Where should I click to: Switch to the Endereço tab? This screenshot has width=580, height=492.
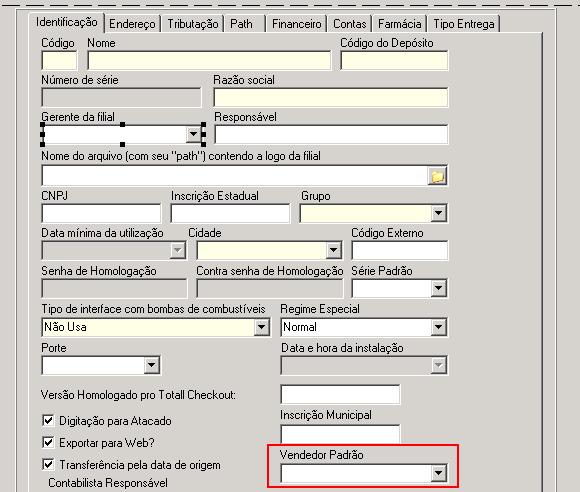click(x=132, y=24)
